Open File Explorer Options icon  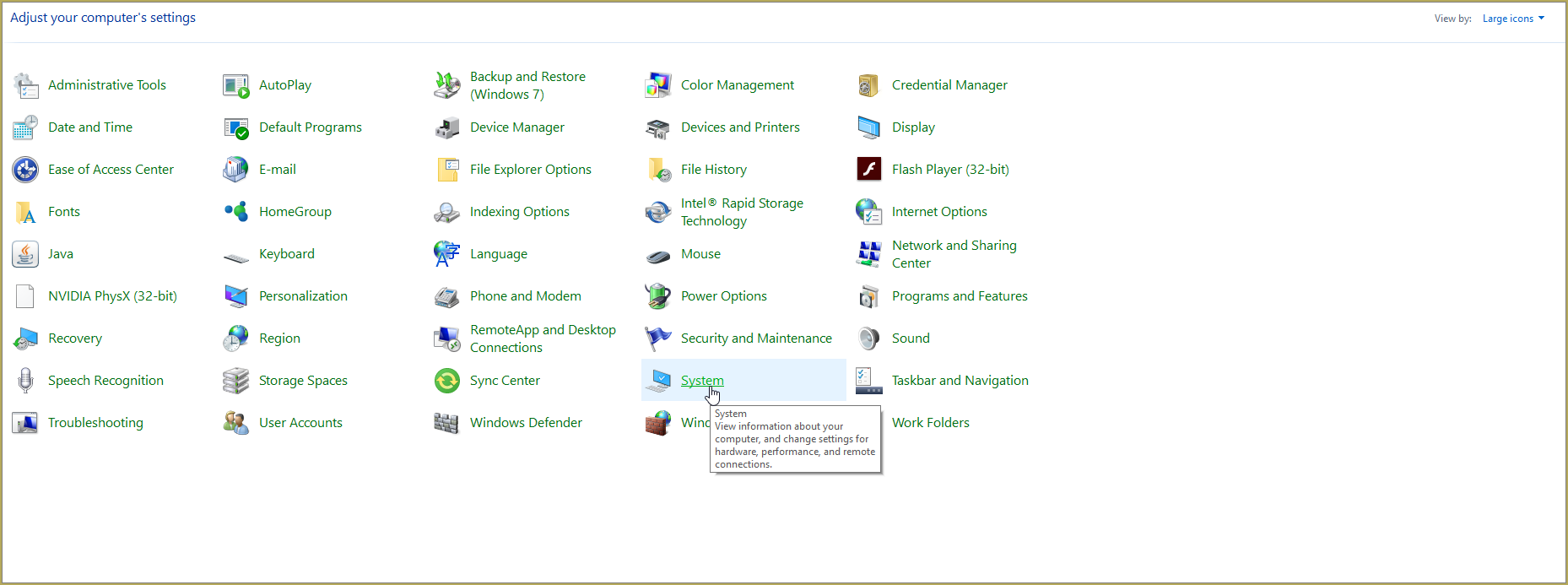pyautogui.click(x=447, y=170)
